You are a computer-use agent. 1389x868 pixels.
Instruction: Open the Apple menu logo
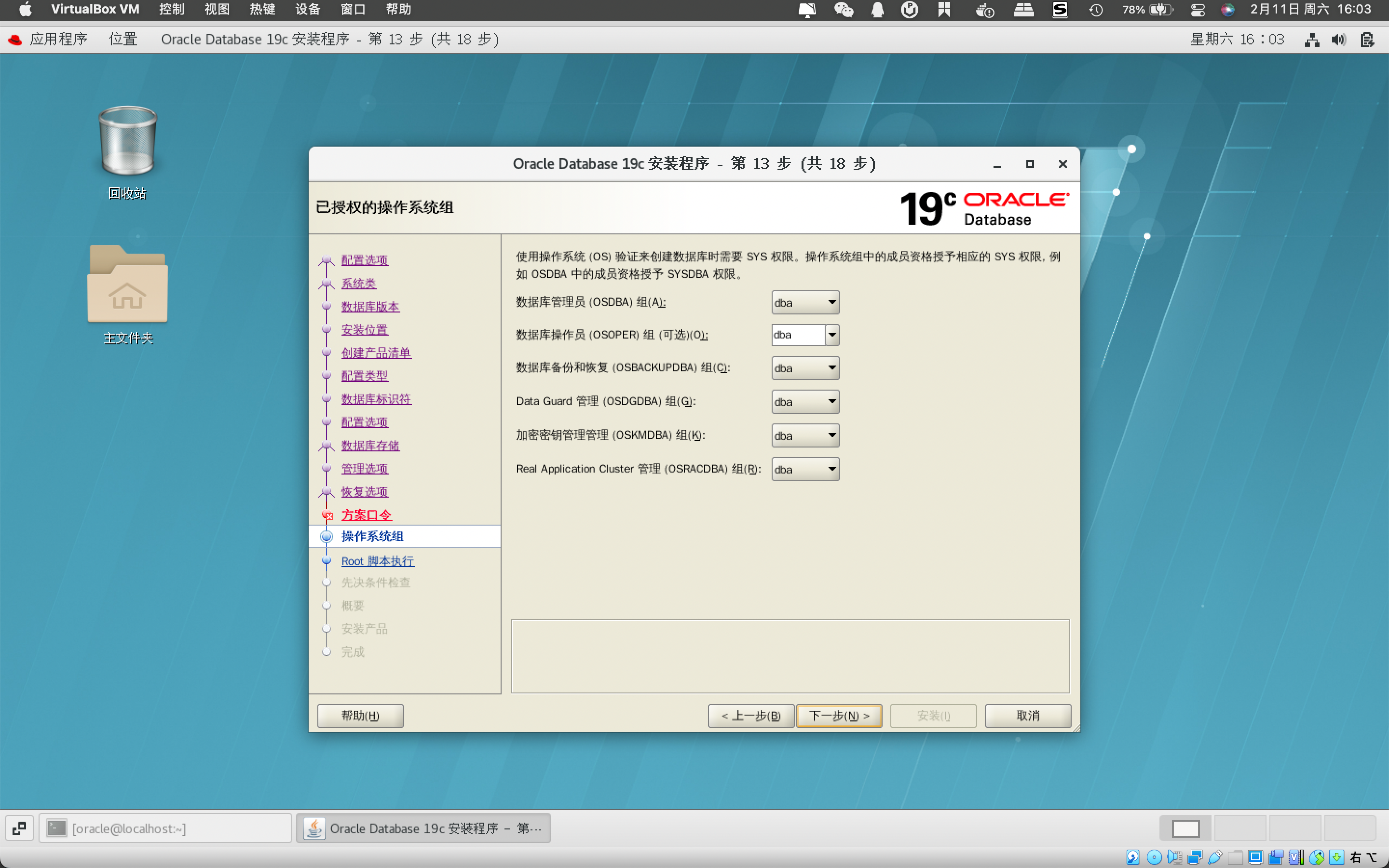(x=25, y=9)
